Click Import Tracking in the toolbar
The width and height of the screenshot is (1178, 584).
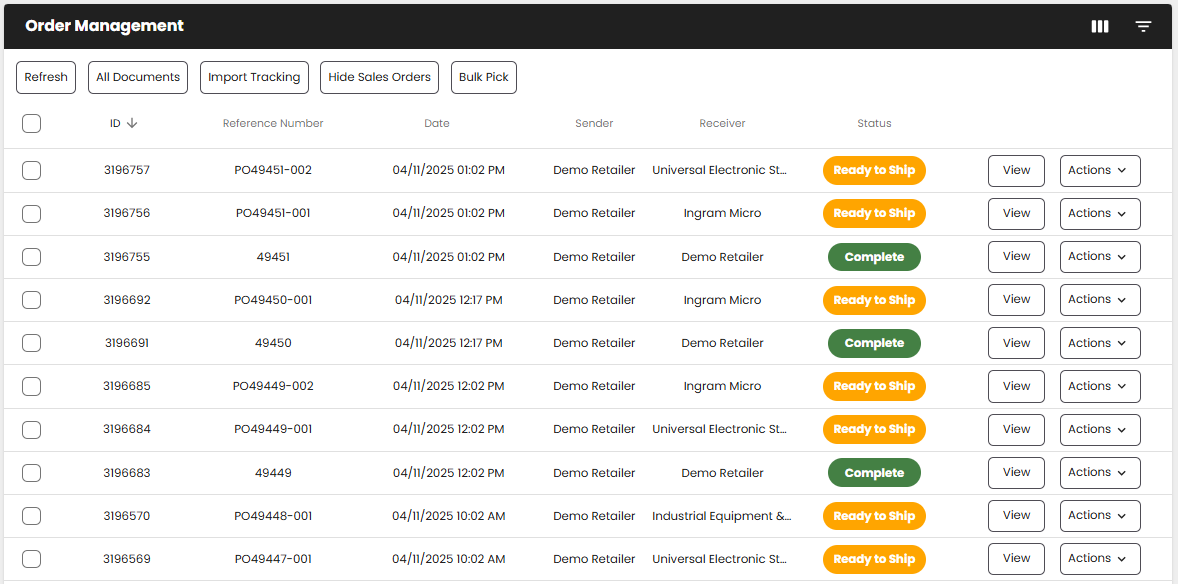[x=254, y=77]
